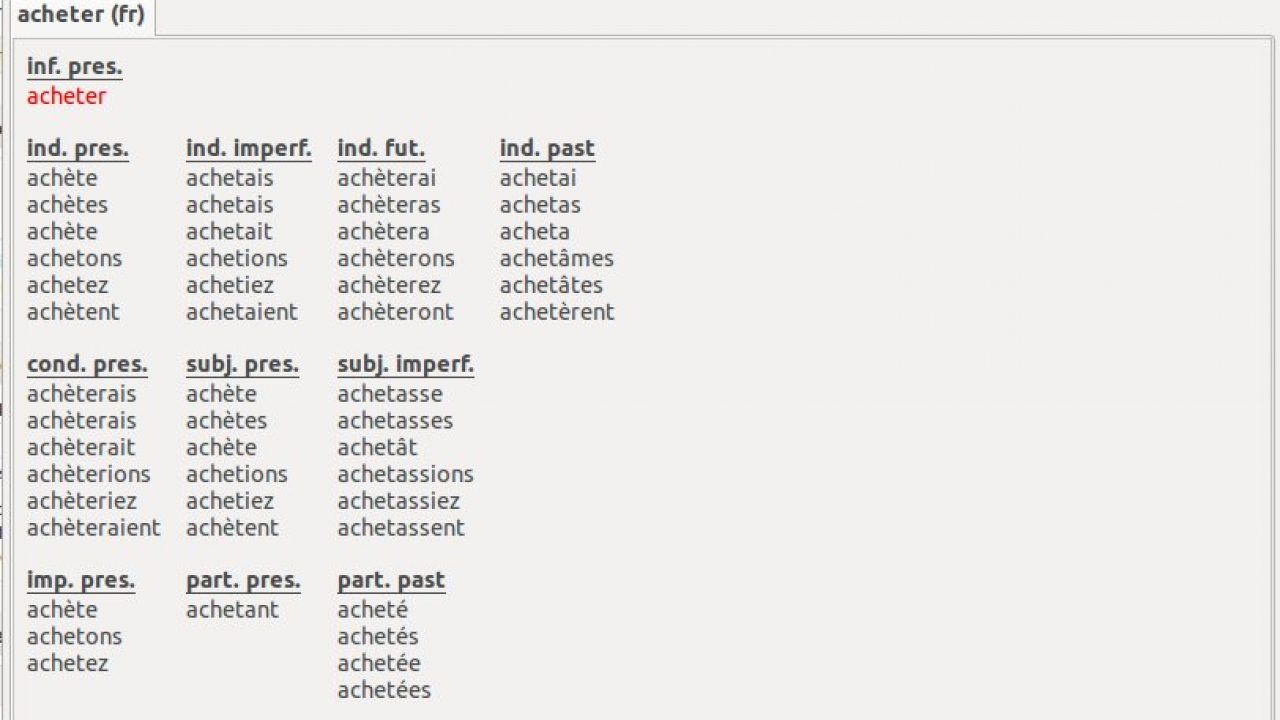Click the subj. imperf. heading

coord(406,365)
